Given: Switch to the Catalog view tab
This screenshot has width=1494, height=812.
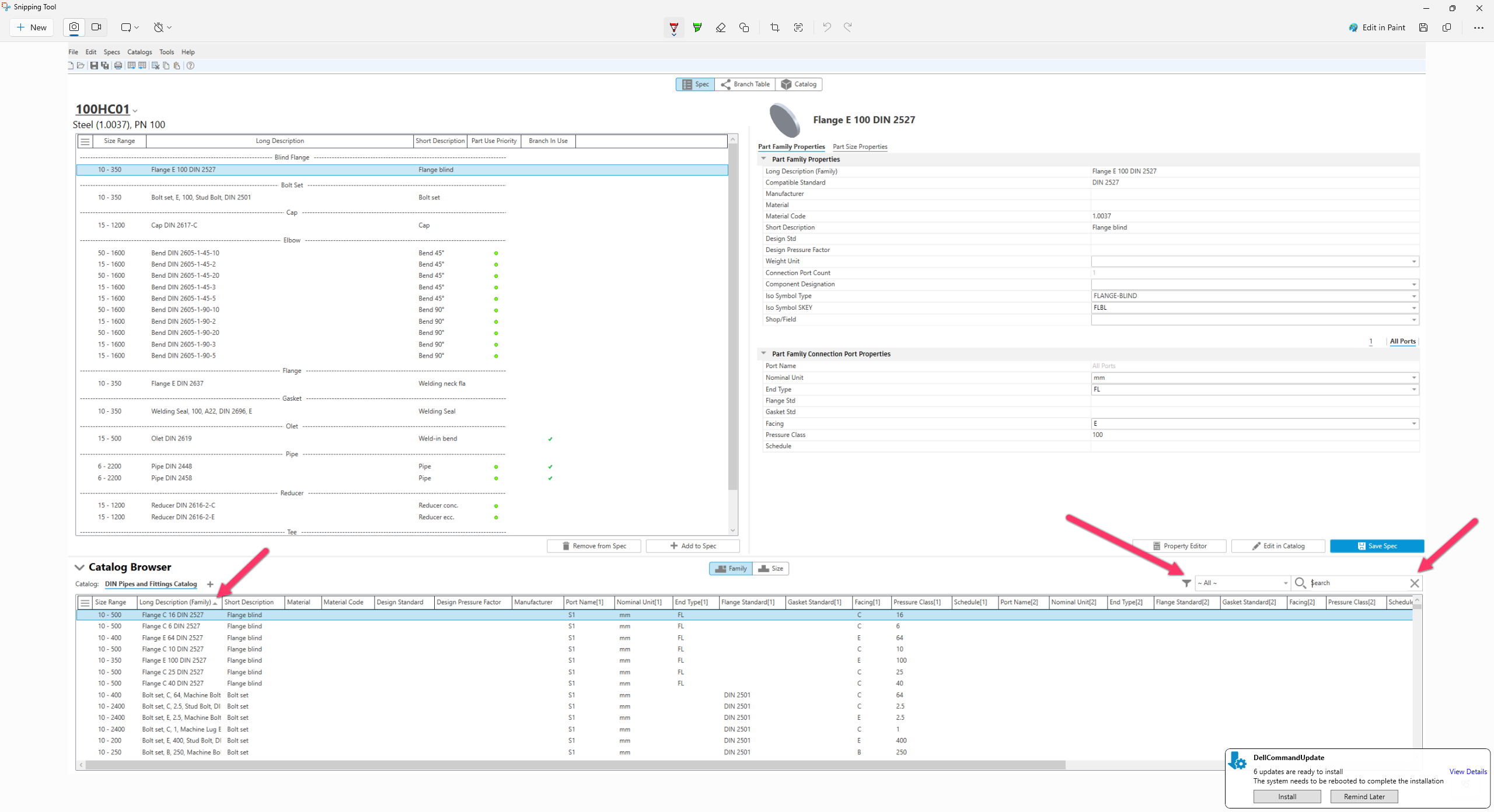Looking at the screenshot, I should 799,84.
